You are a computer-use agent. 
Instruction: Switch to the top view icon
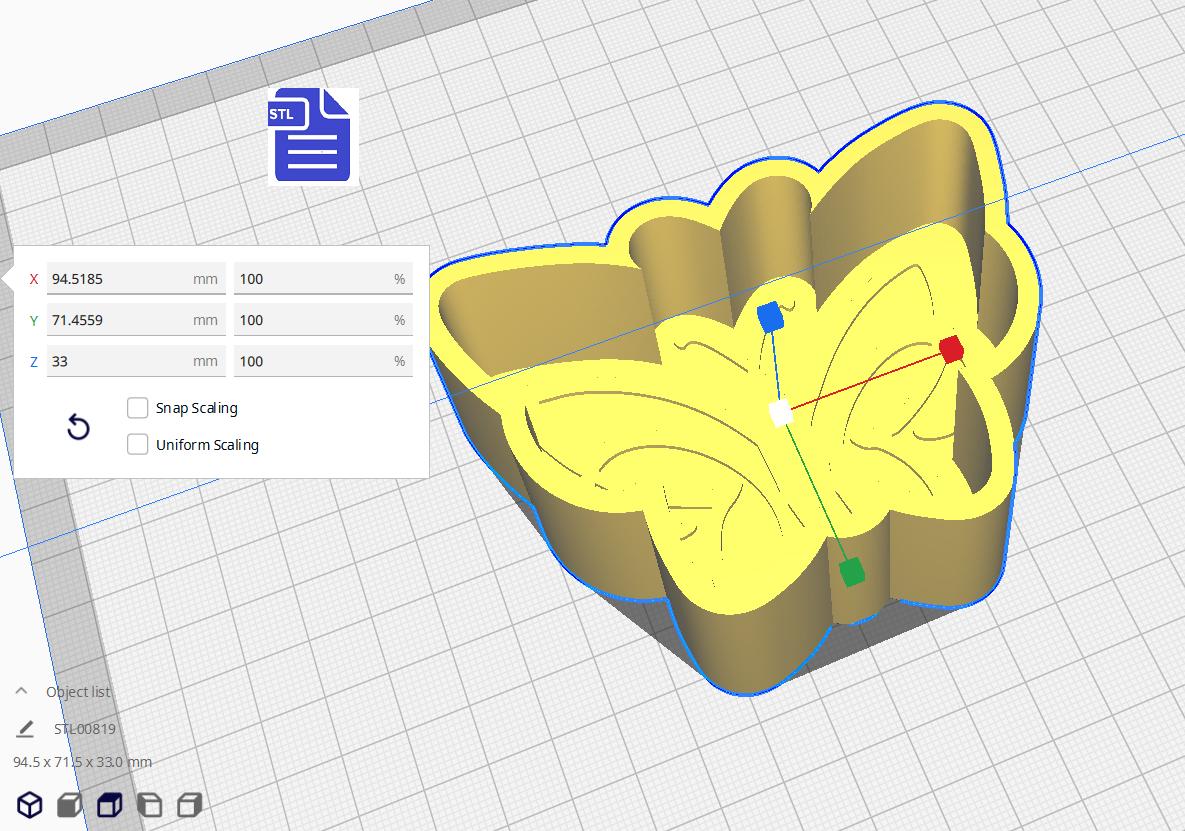[x=108, y=803]
